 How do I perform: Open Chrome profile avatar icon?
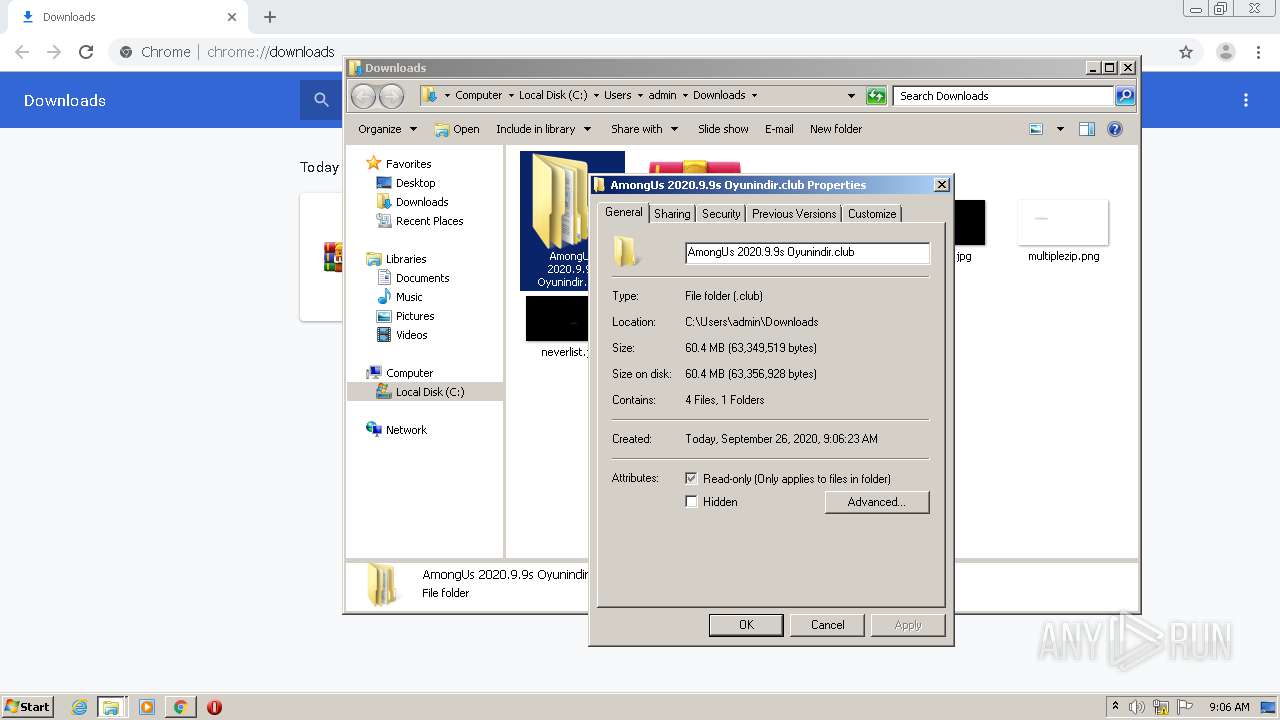(x=1225, y=52)
